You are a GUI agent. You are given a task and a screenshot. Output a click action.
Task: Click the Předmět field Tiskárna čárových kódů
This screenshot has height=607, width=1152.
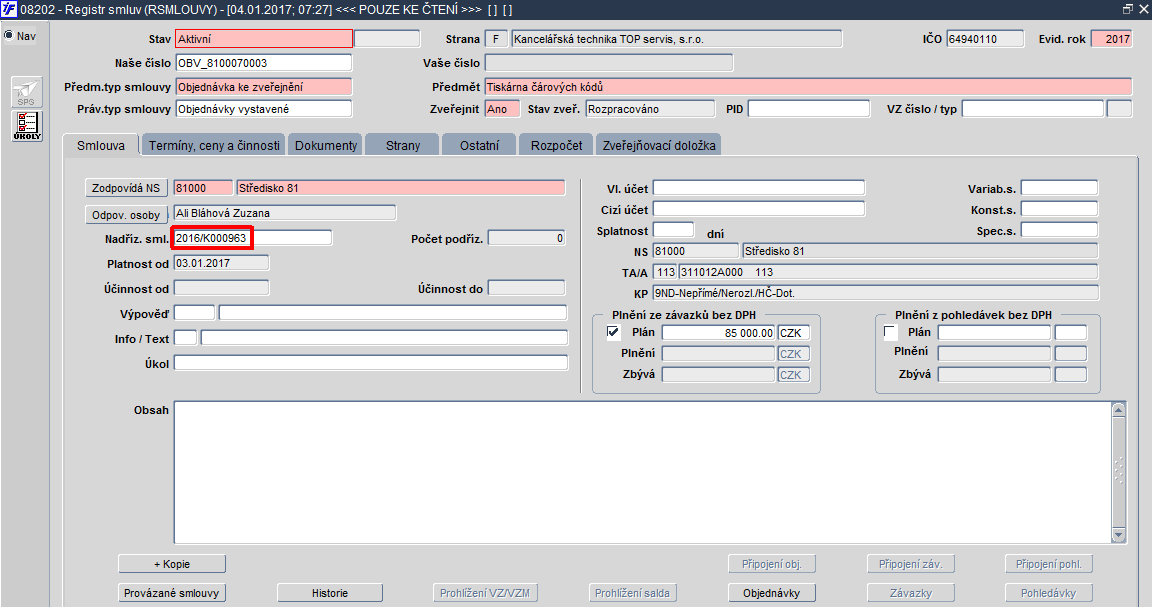(808, 87)
